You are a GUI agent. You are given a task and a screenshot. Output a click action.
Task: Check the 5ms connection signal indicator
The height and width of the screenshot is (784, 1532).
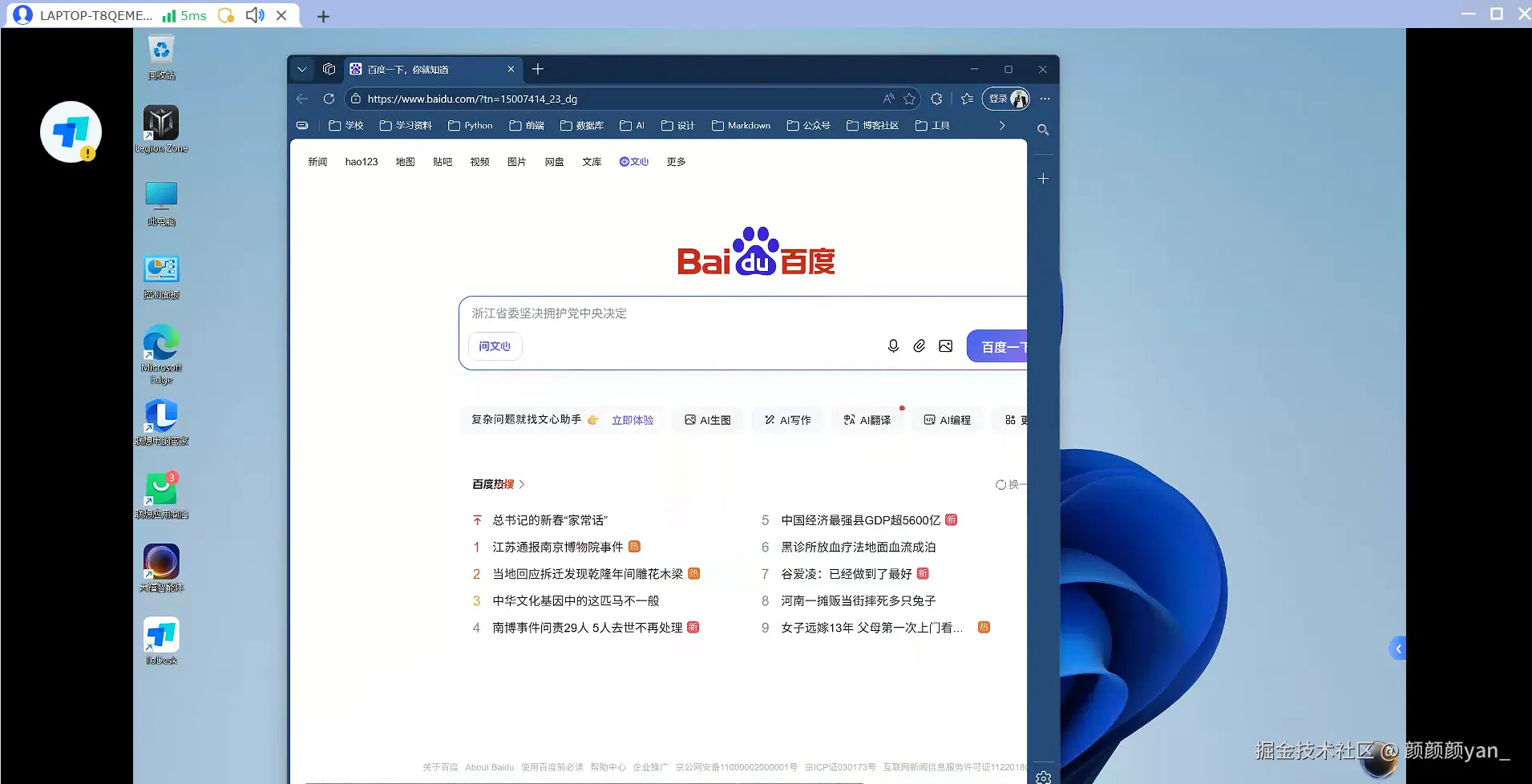pyautogui.click(x=184, y=15)
